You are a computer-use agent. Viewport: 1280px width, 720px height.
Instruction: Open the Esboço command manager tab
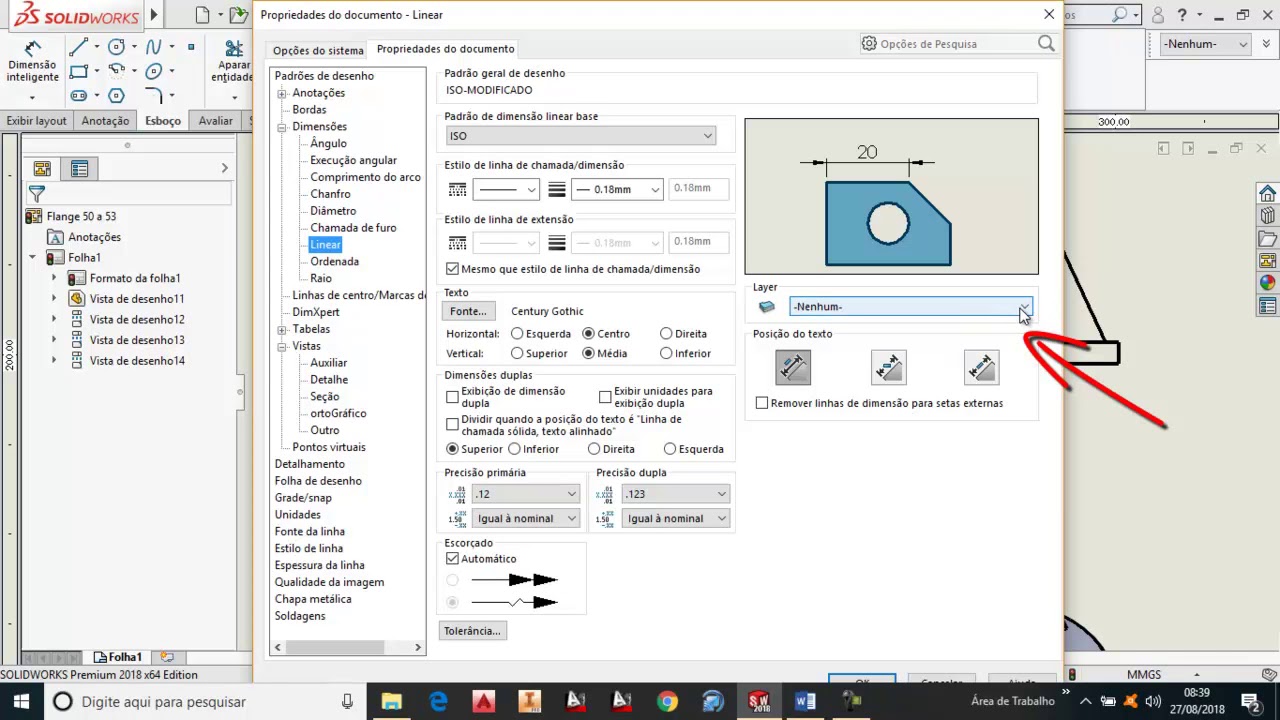162,121
